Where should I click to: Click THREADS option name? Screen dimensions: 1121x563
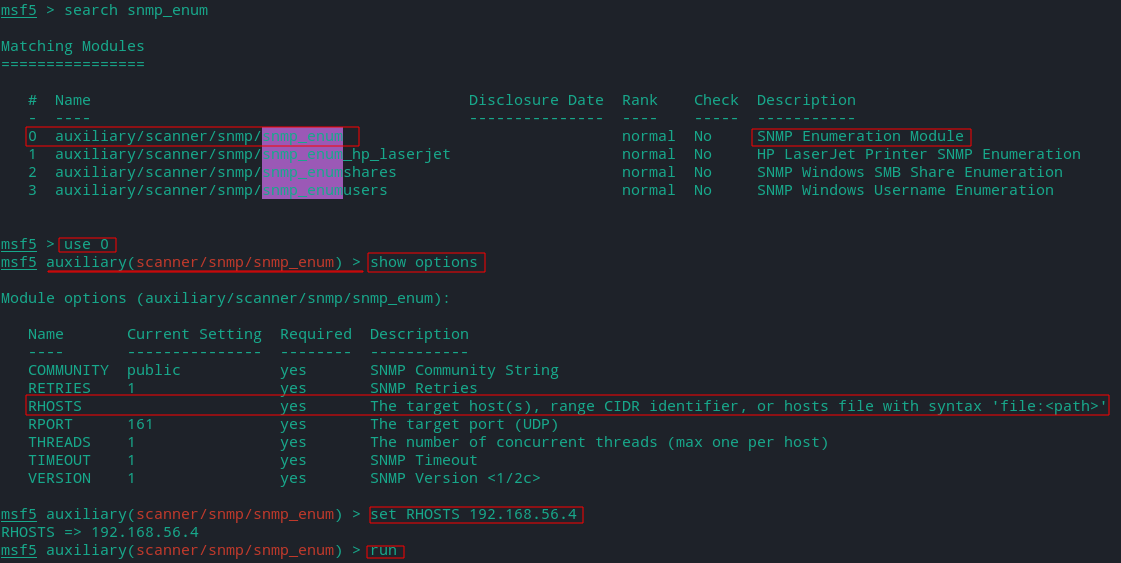59,442
